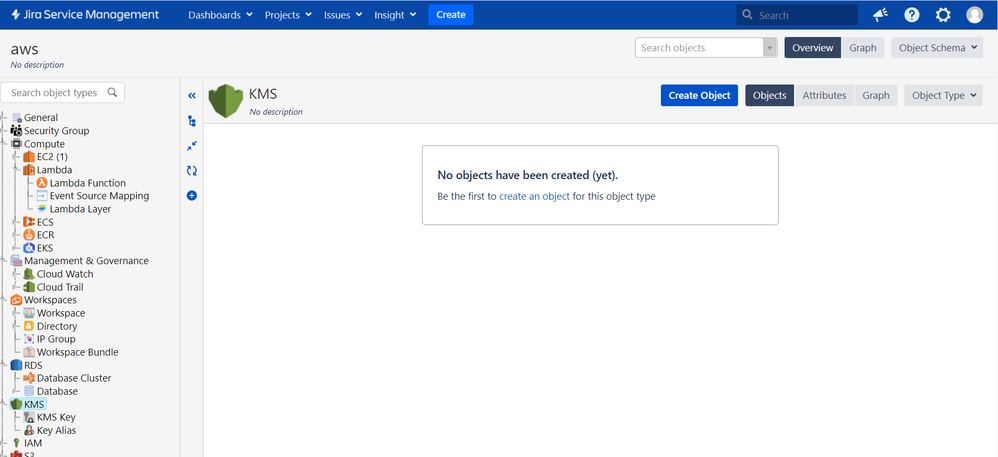Click the EC2 icon in tree
998x457 pixels.
coord(29,157)
